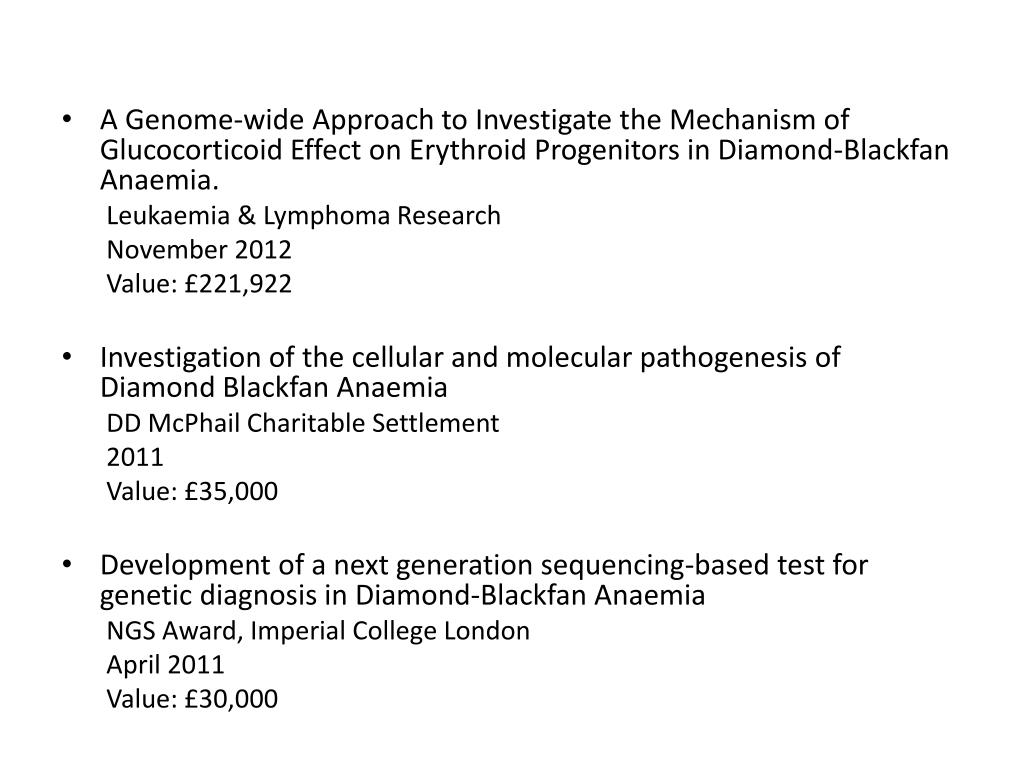Viewport: 1024px width, 768px height.
Task: Click NGS Award, Imperial College London text
Action: (x=318, y=632)
